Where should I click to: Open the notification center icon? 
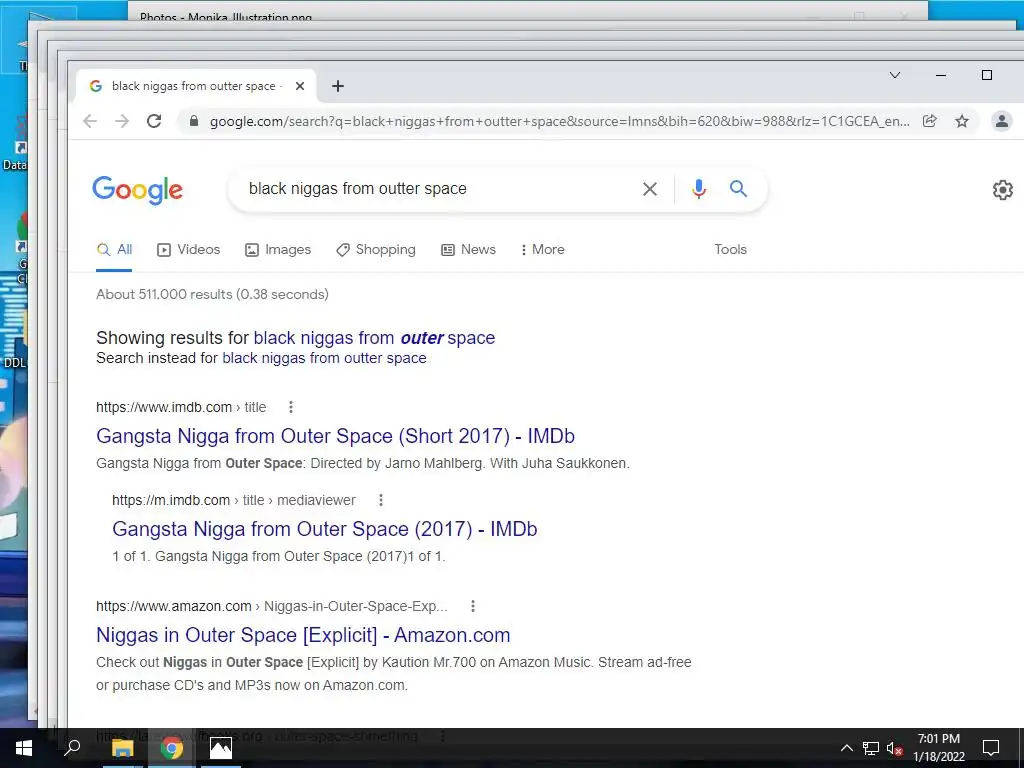[x=991, y=748]
